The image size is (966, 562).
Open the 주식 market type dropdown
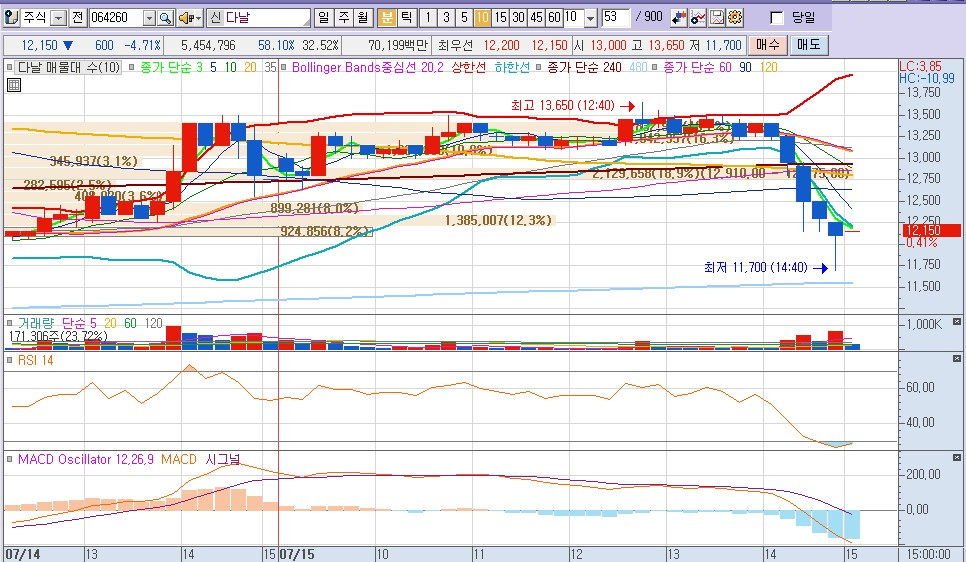click(58, 18)
